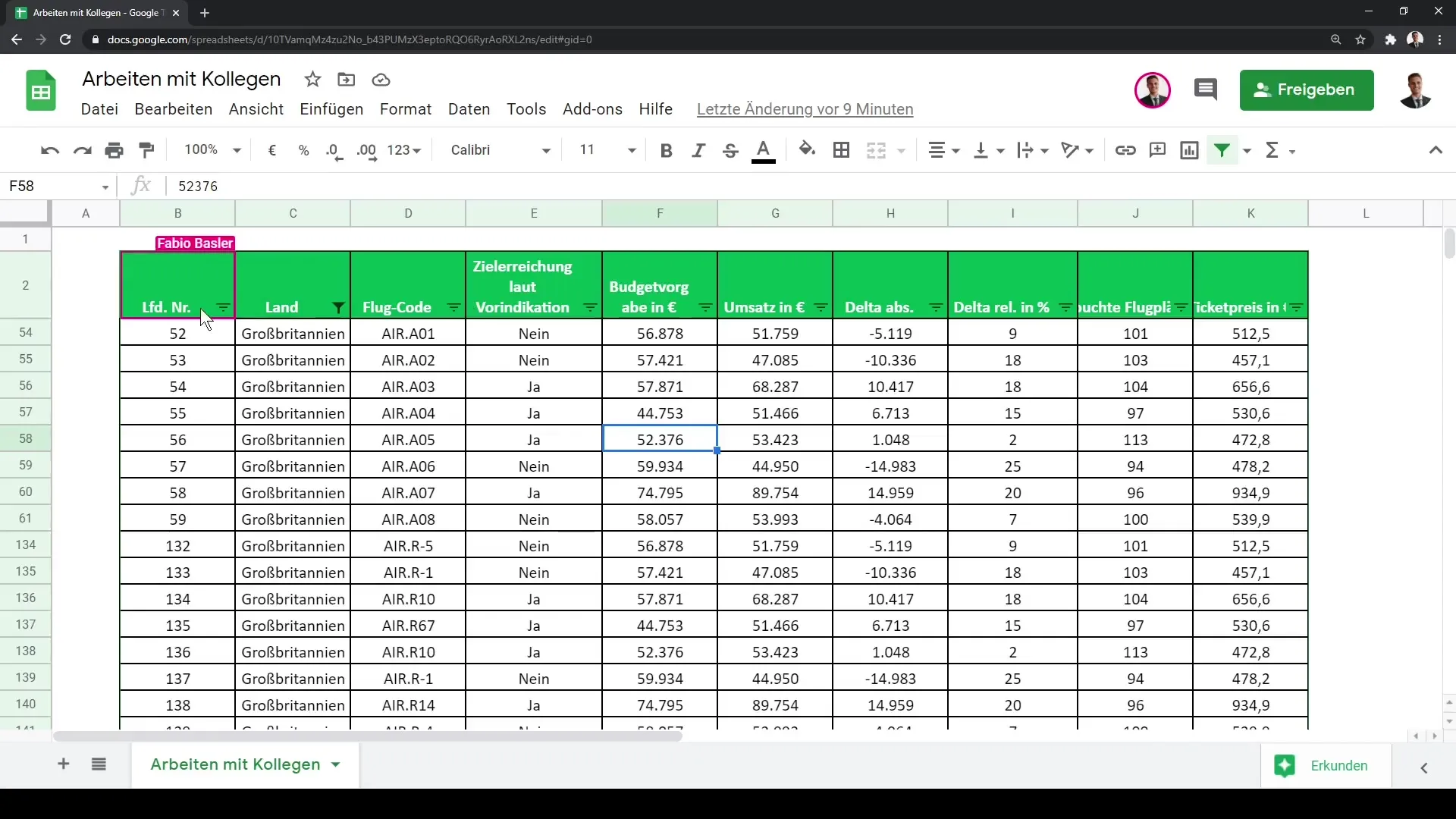This screenshot has width=1456, height=819.
Task: Click the borders/table icon in toolbar
Action: 841,149
